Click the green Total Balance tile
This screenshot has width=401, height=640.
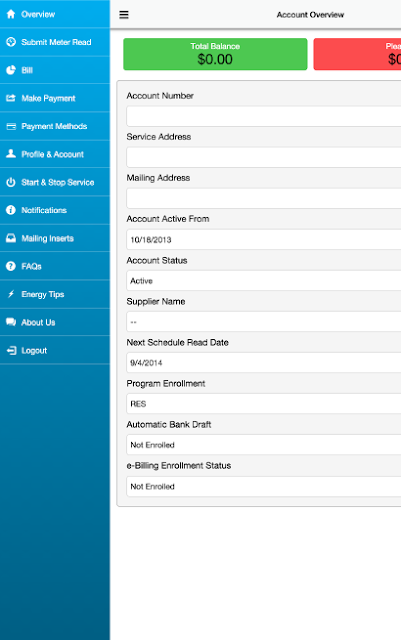pyautogui.click(x=215, y=54)
